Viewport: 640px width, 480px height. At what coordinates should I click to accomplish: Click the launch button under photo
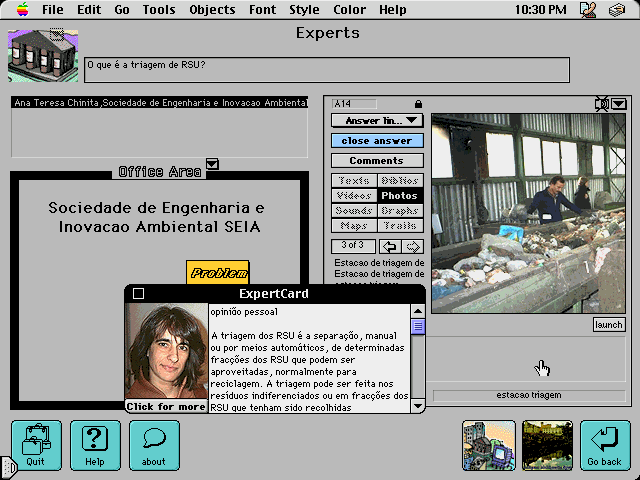[608, 325]
